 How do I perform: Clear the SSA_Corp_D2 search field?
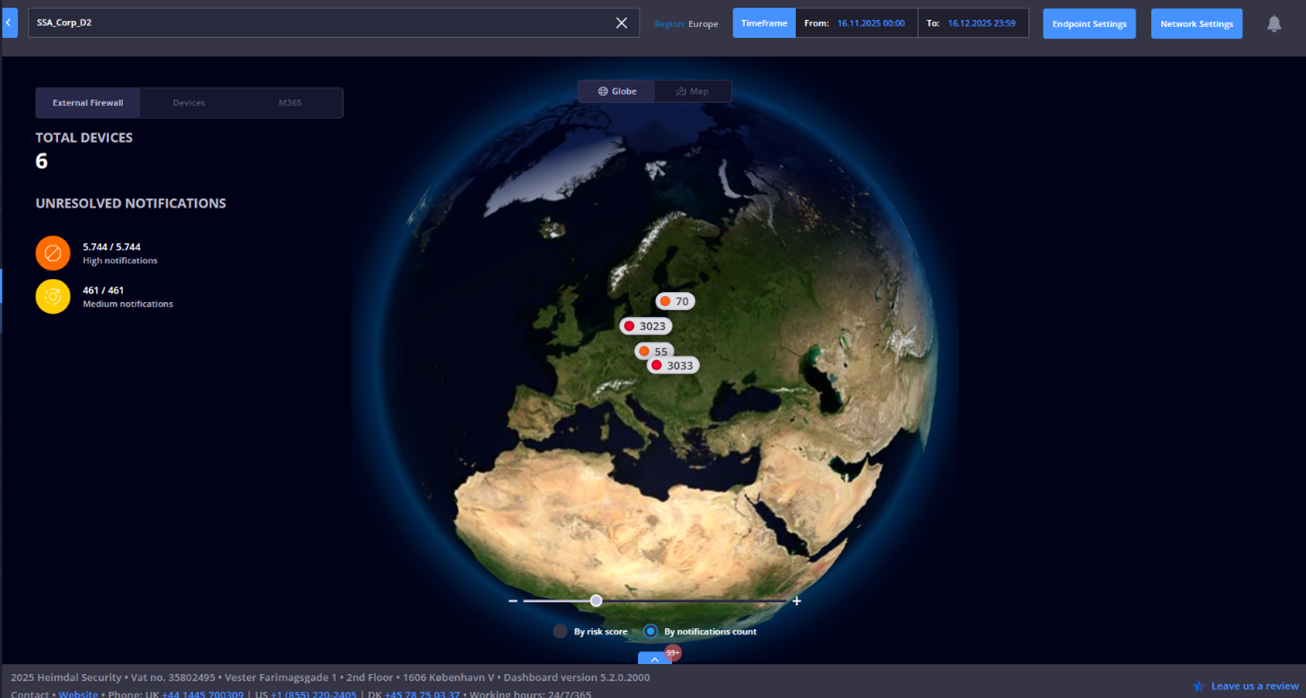click(621, 23)
